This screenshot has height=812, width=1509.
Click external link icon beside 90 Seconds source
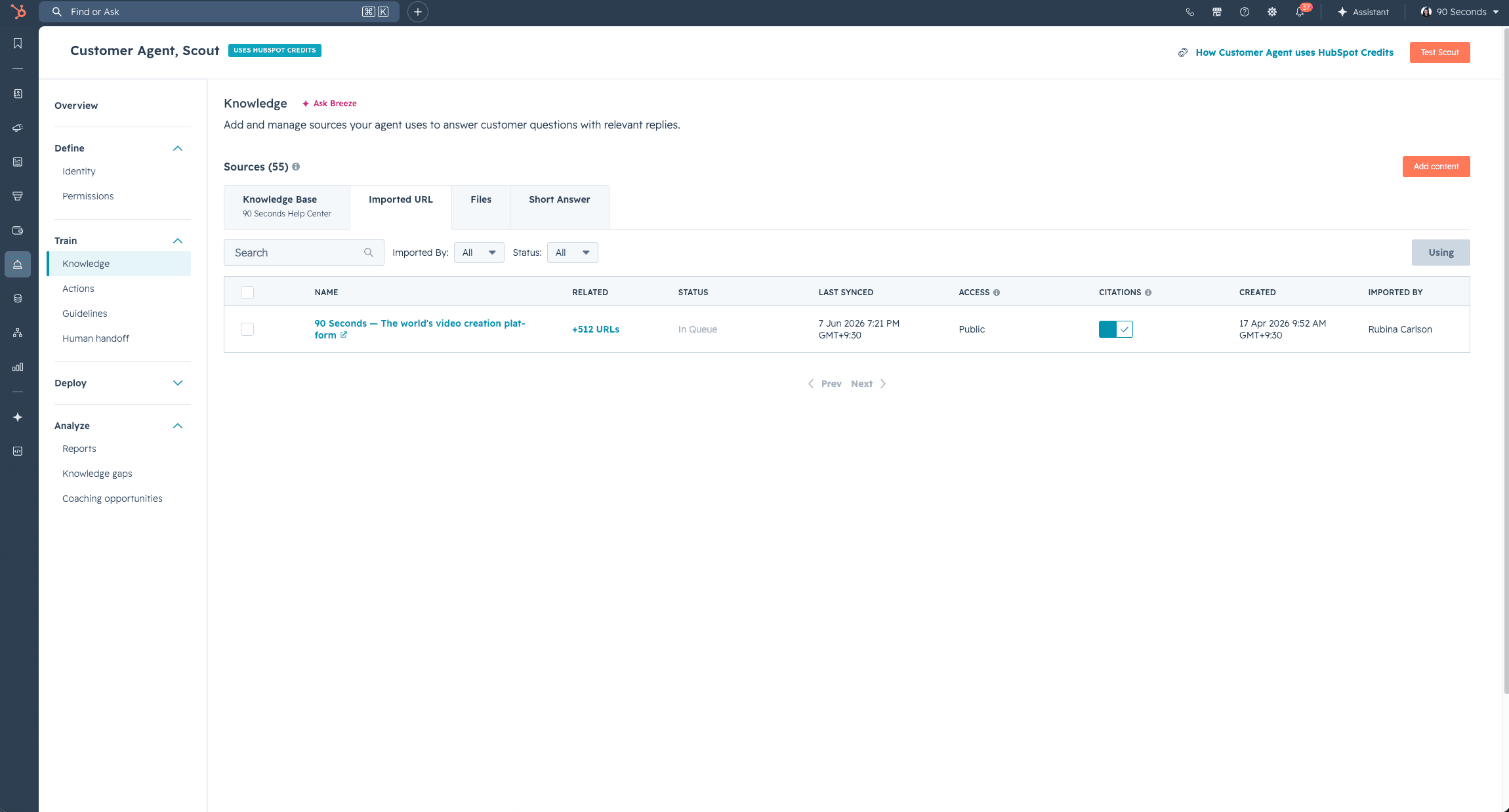coord(344,335)
